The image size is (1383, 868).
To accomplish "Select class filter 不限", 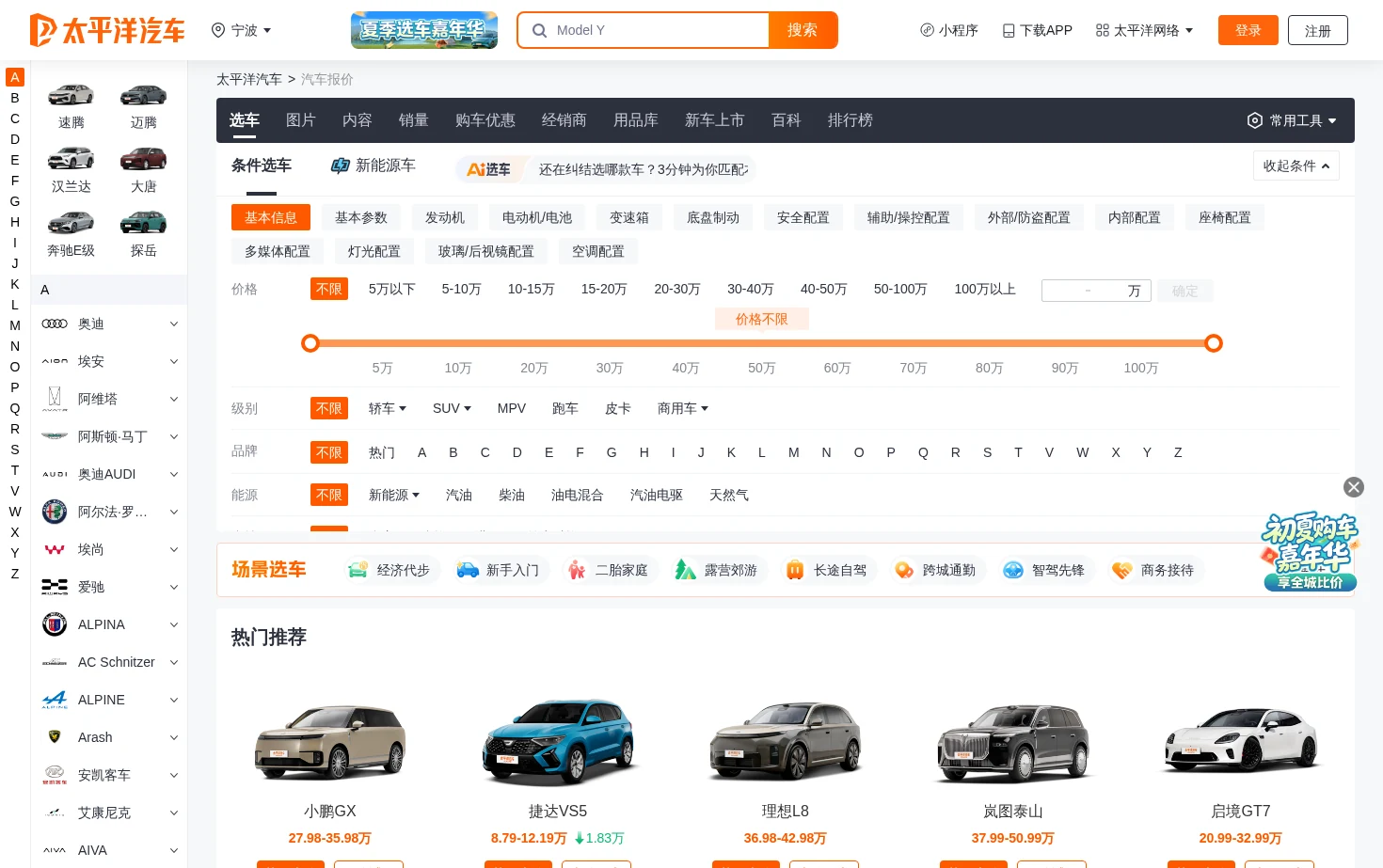I will pos(329,408).
